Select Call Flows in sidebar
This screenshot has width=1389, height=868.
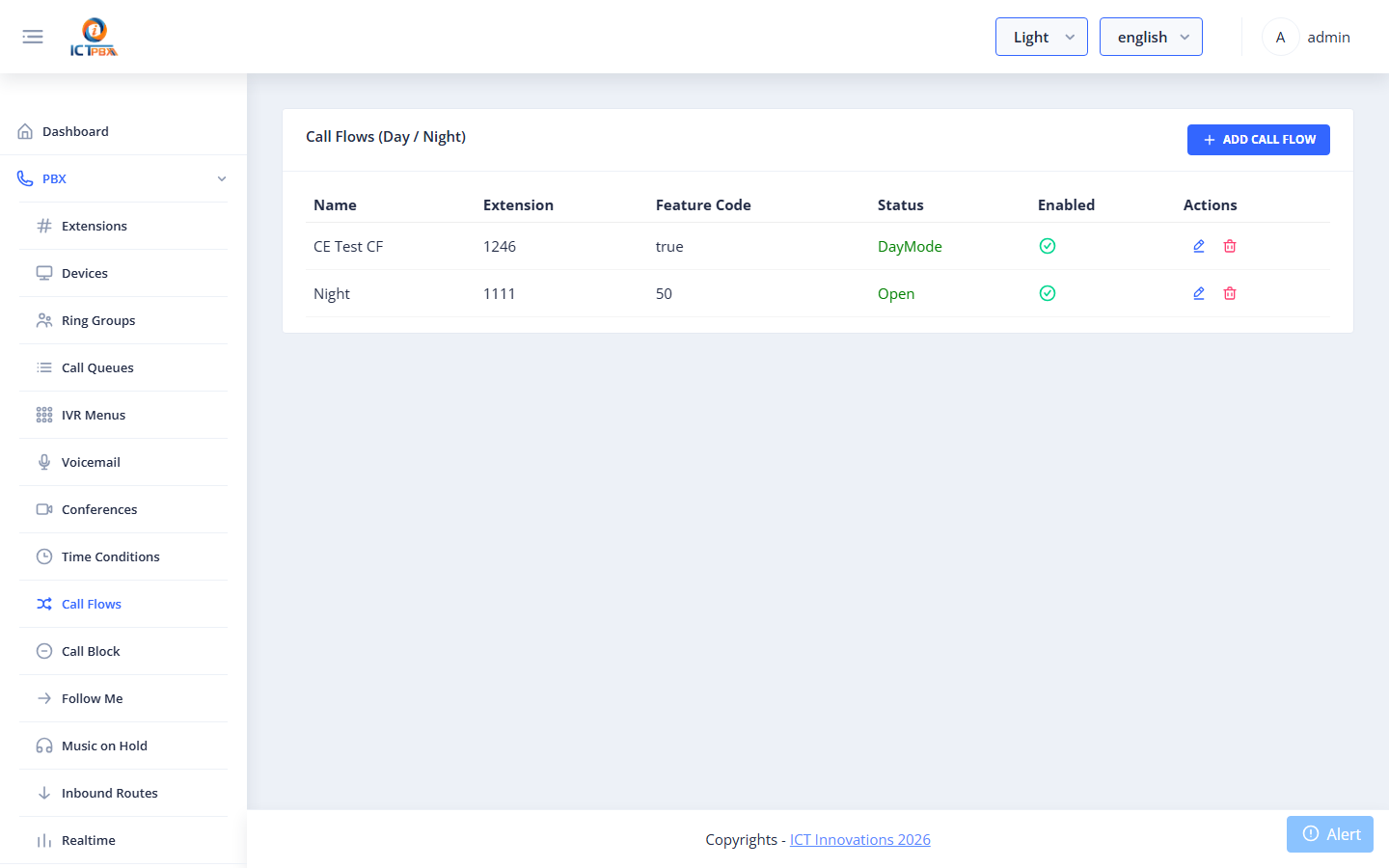(92, 604)
